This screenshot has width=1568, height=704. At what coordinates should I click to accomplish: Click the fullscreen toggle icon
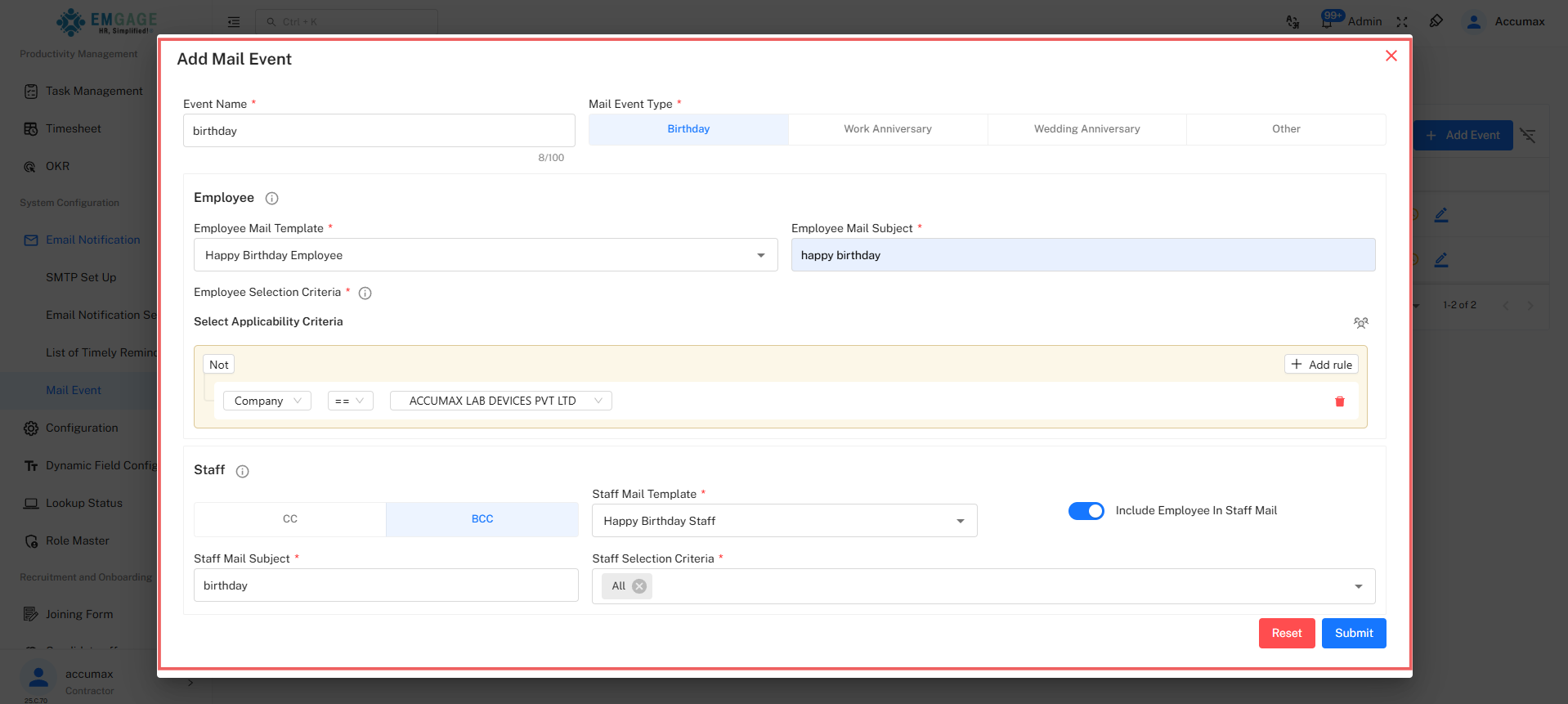point(1402,22)
